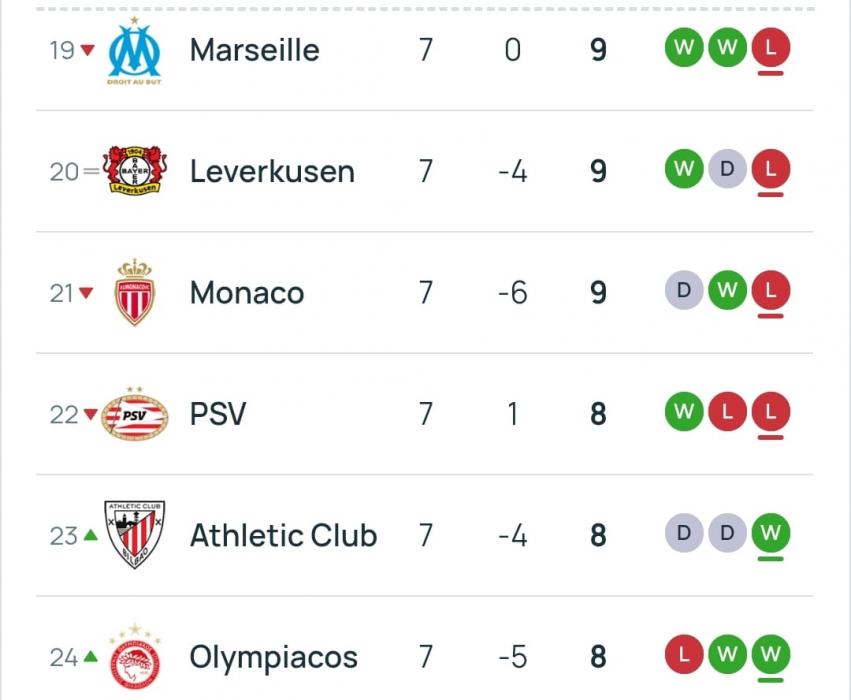
Task: Tap Olympiacos's red loss result badge
Action: (x=684, y=655)
